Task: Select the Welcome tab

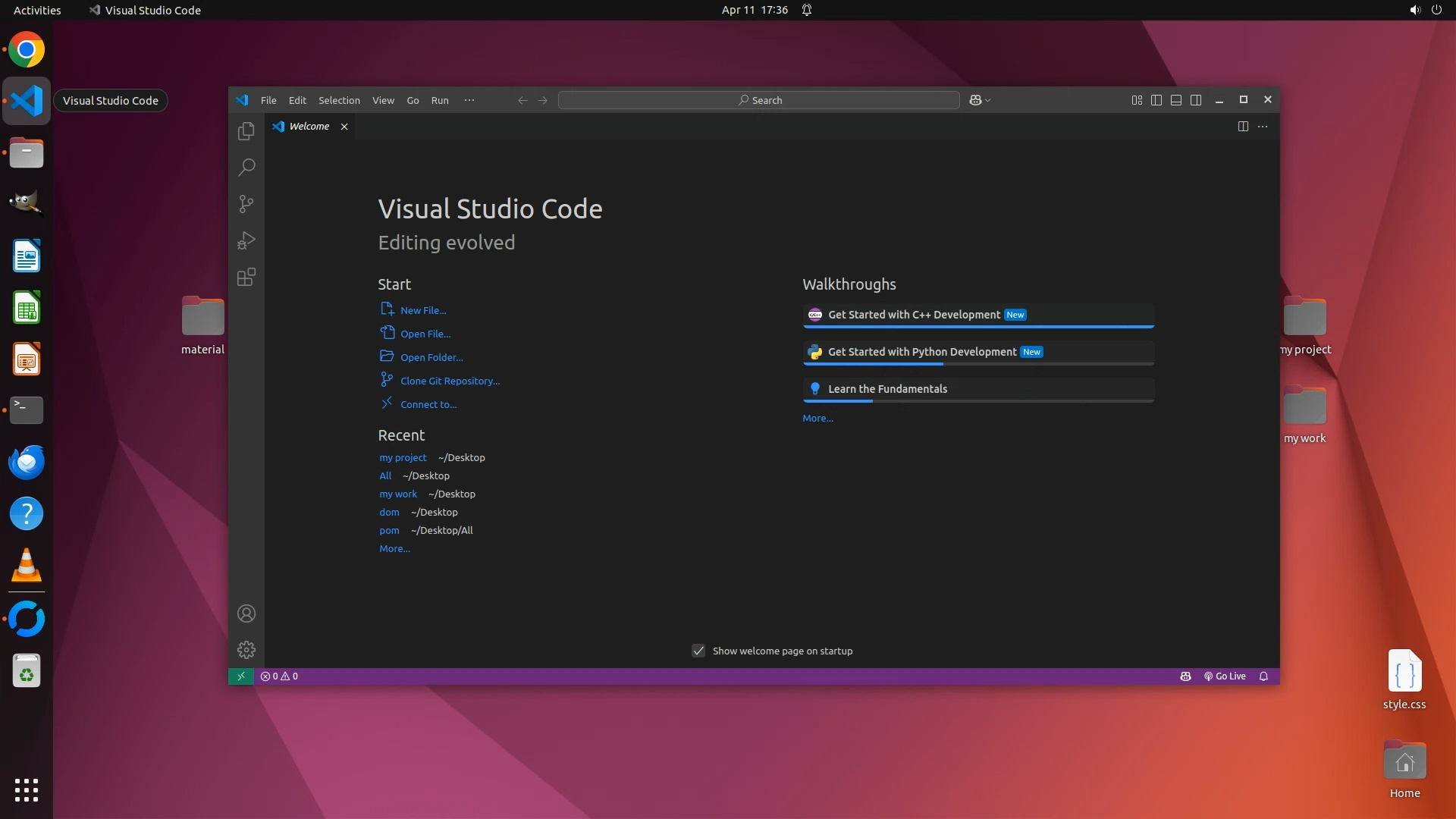Action: tap(309, 127)
